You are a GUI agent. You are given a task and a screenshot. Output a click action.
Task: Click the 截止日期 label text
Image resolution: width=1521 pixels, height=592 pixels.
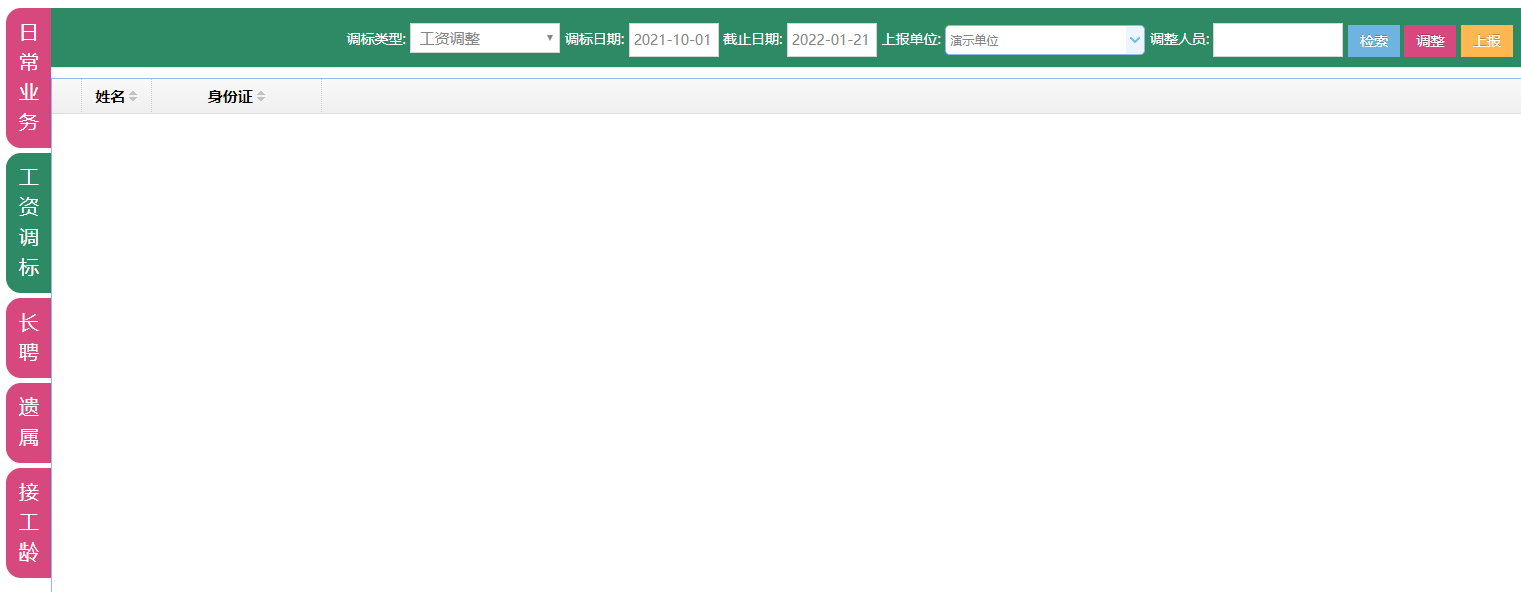pyautogui.click(x=753, y=40)
